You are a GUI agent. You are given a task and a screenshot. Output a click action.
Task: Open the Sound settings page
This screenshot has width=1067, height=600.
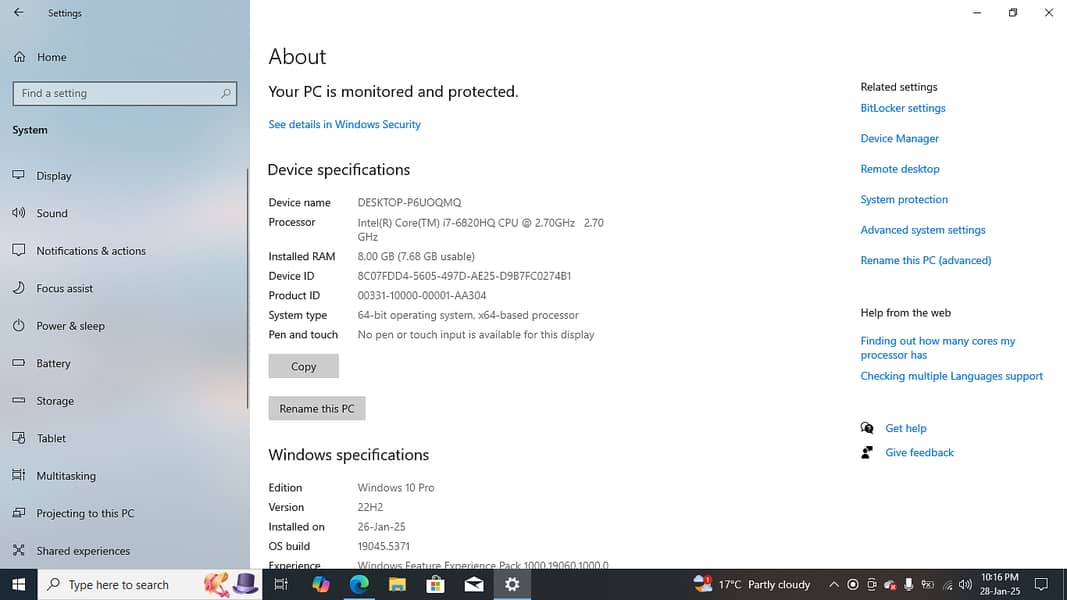click(x=52, y=213)
